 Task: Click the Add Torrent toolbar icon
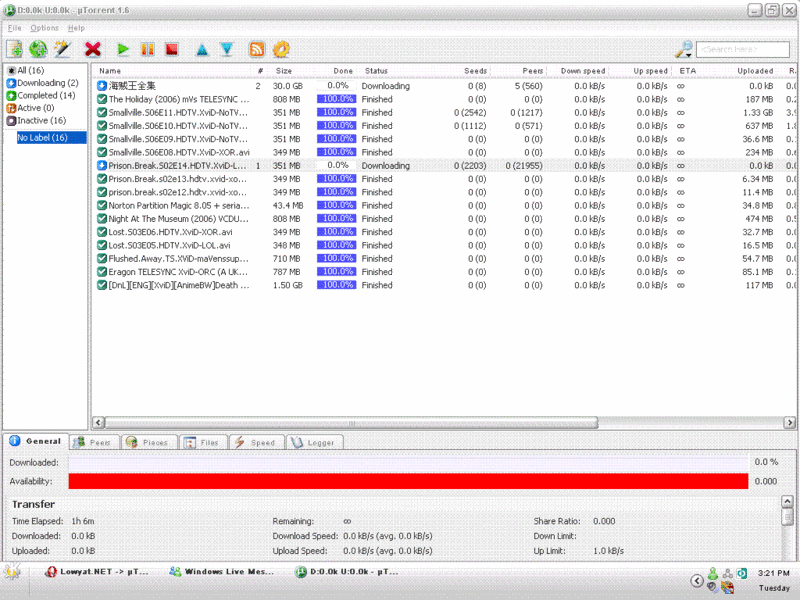14,49
